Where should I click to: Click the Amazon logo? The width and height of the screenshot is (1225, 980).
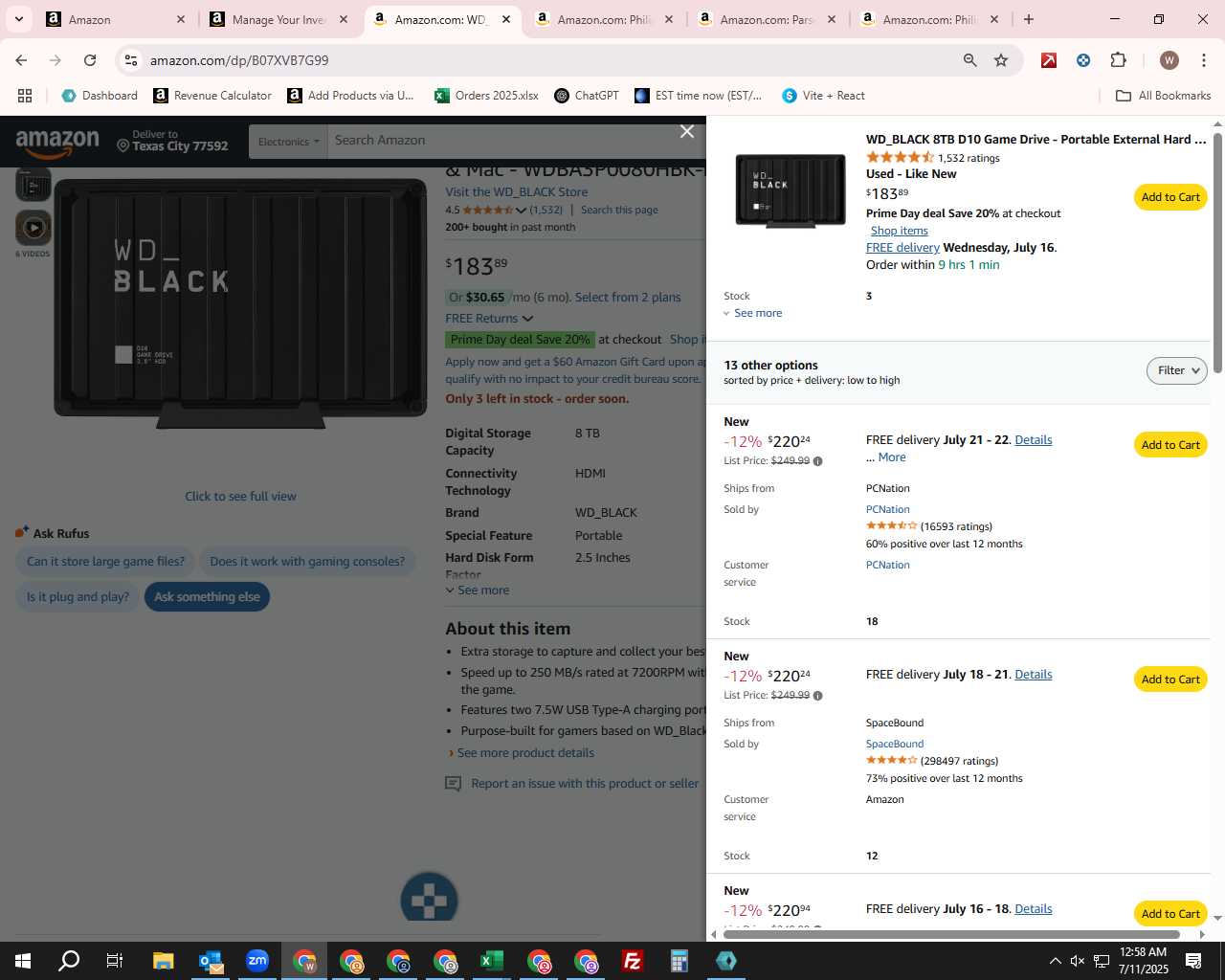coord(57,143)
